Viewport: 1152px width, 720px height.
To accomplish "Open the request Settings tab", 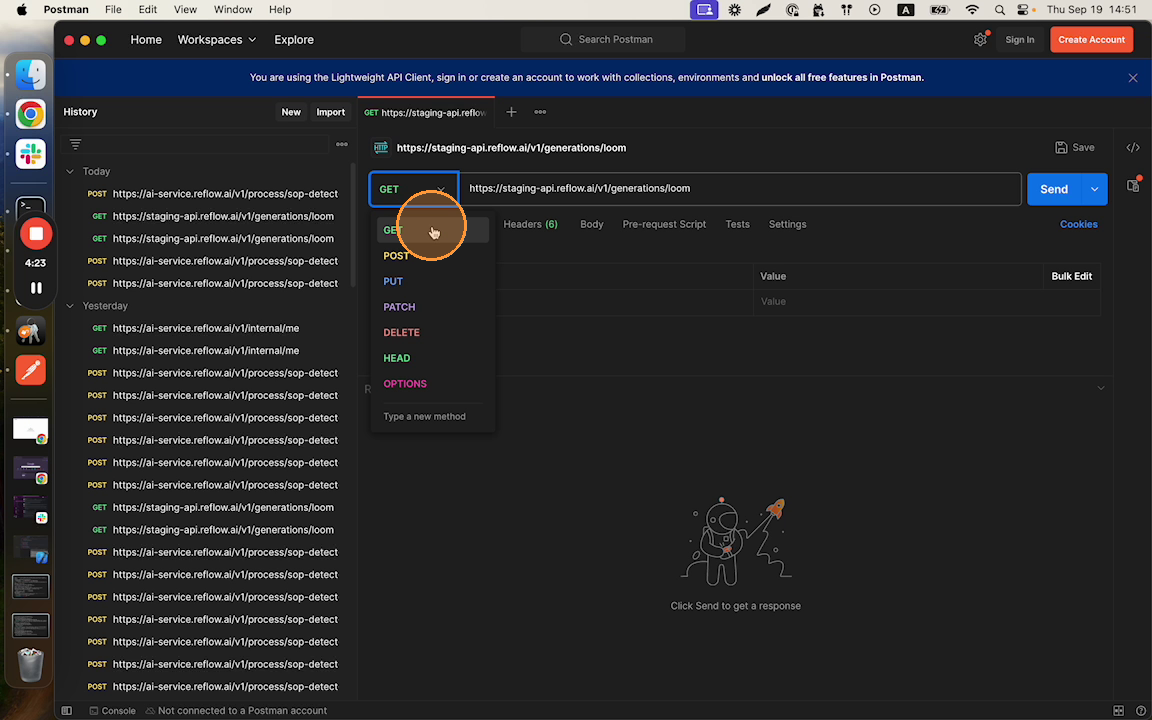I will tap(788, 224).
